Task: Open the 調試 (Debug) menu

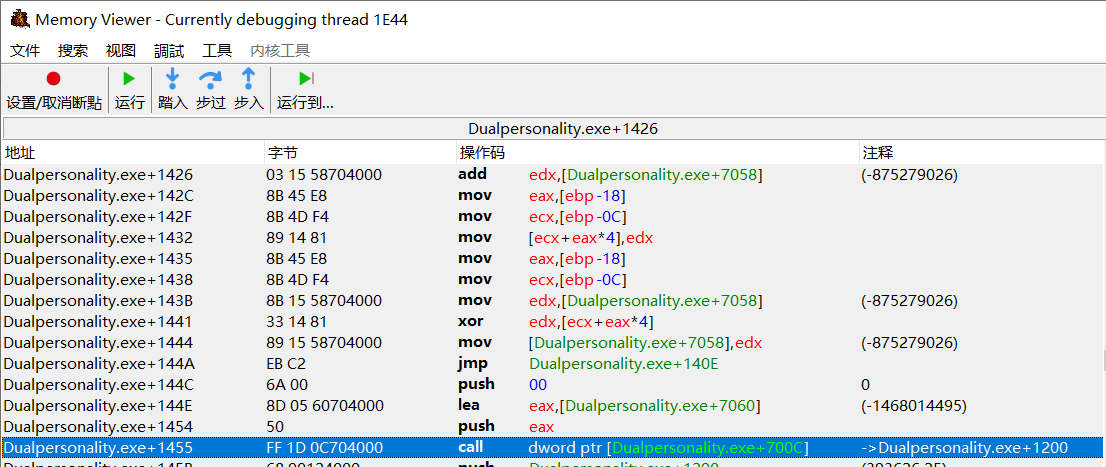Action: point(169,50)
